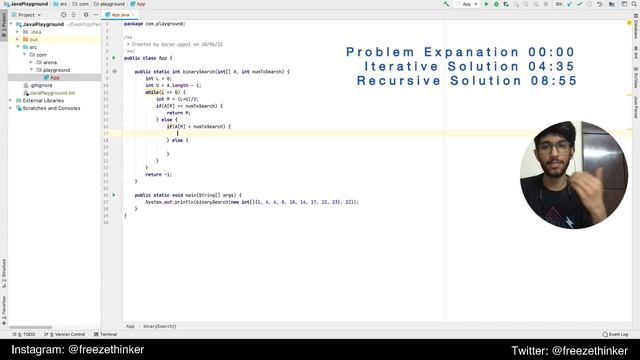Expand the arena package arrow

(x=31, y=62)
